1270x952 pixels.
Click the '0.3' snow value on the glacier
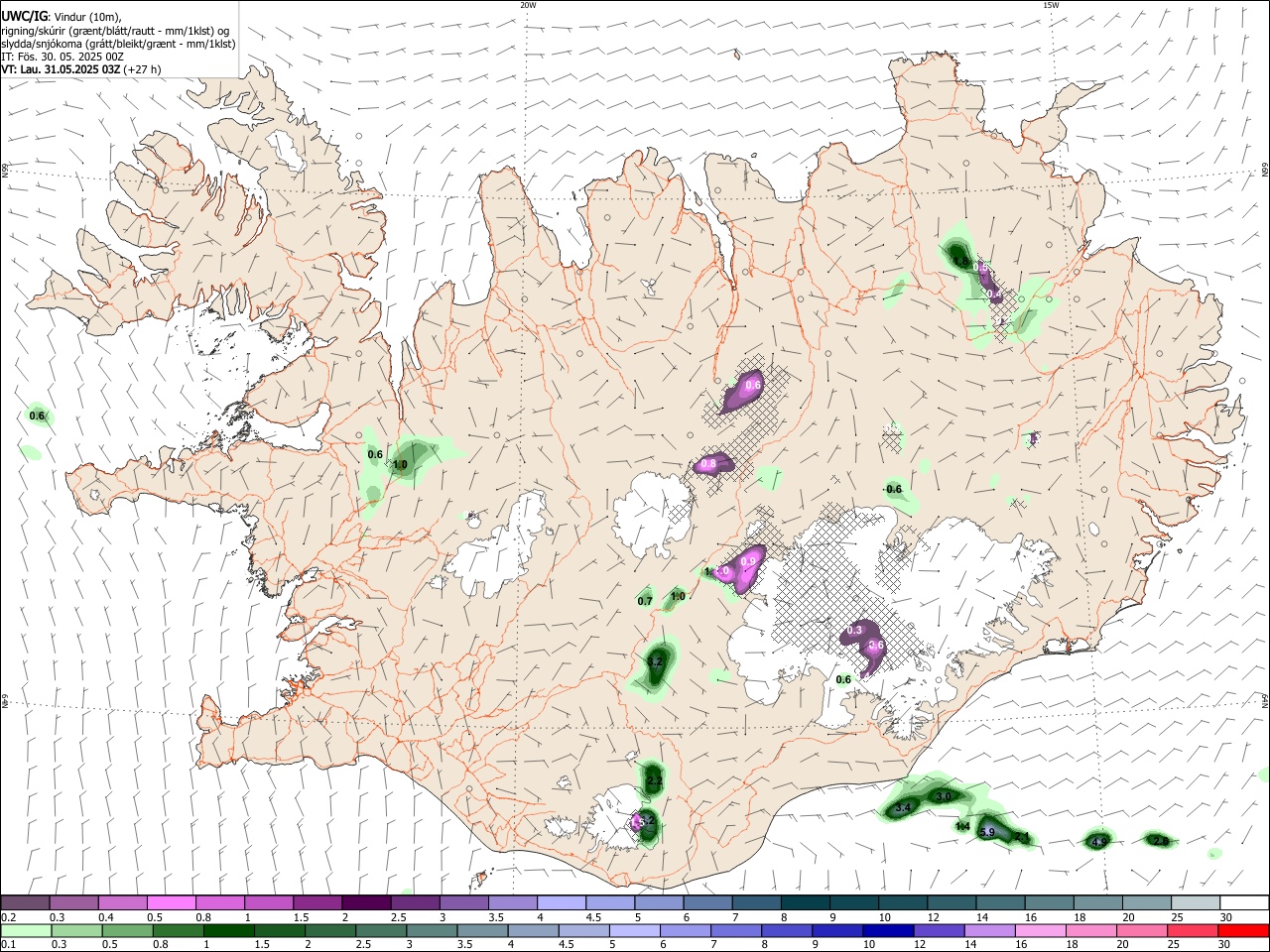[x=854, y=631]
